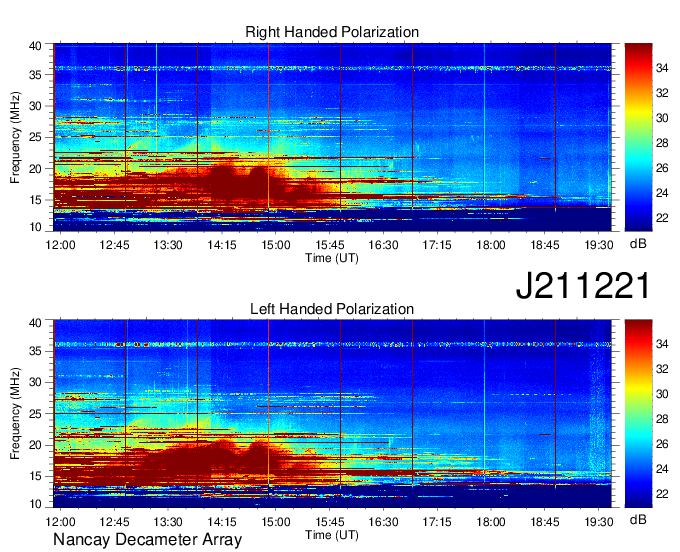Click the 34 dB label on the top colorbar
Screen dimensions: 680x552
(662, 68)
